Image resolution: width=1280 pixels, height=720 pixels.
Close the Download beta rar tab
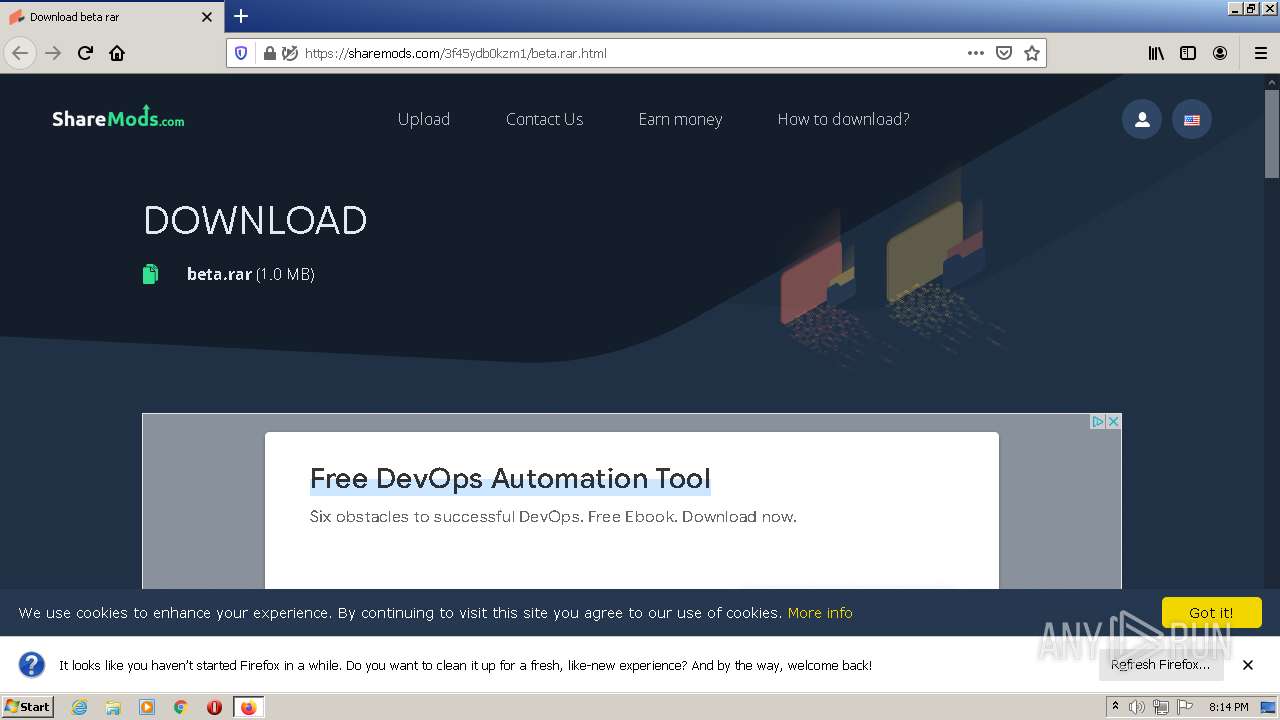point(207,17)
